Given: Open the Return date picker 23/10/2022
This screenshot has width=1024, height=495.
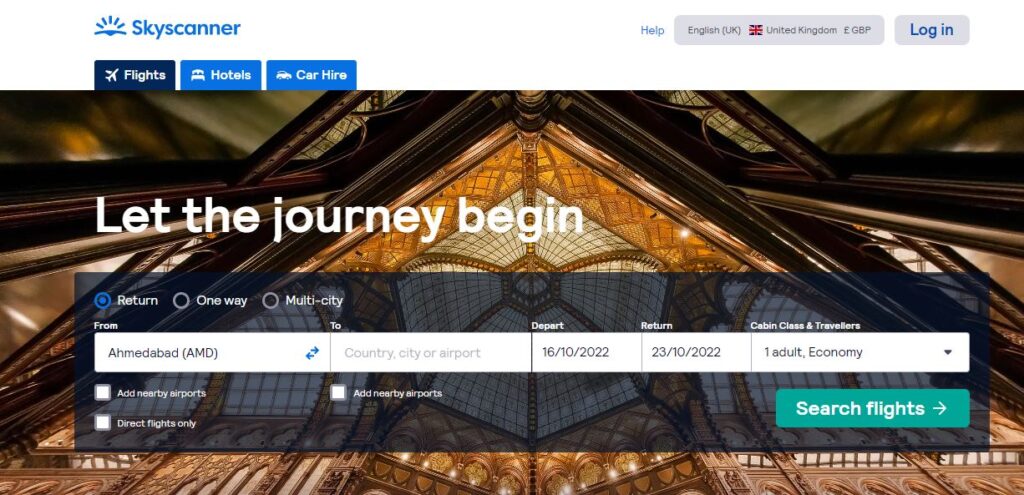Looking at the screenshot, I should (696, 353).
